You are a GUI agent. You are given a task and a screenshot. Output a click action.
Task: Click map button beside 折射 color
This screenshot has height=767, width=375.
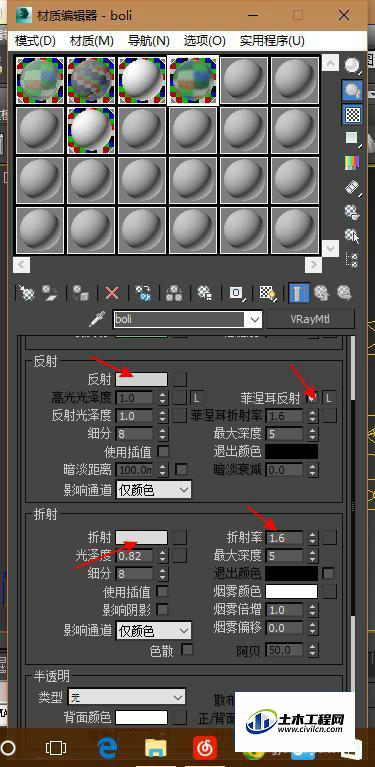(179, 538)
